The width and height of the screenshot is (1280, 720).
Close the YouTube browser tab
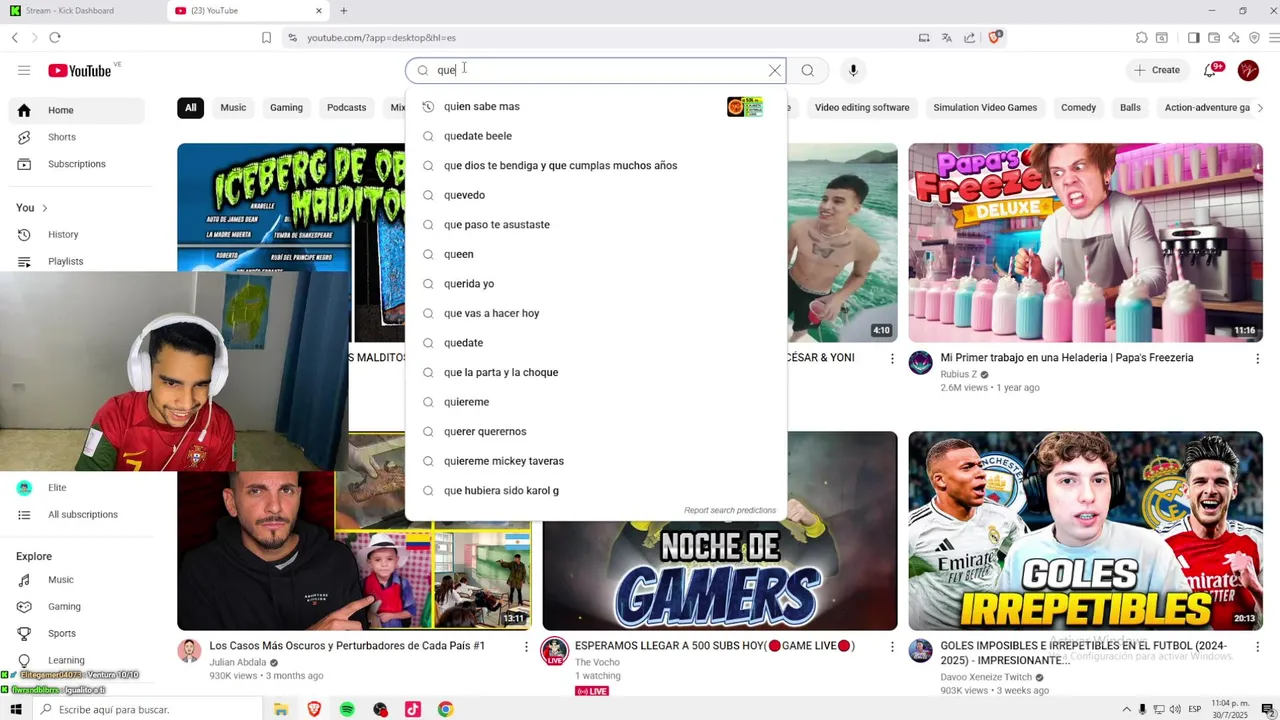[319, 11]
